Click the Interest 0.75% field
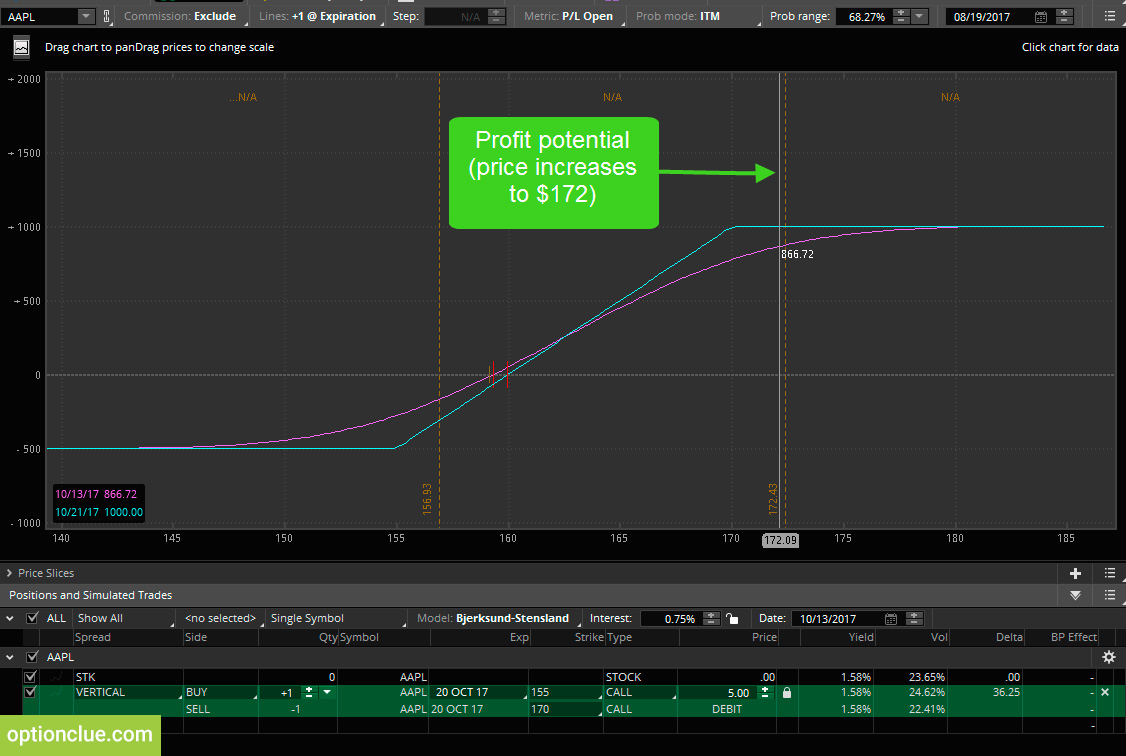This screenshot has height=756, width=1126. pyautogui.click(x=671, y=618)
